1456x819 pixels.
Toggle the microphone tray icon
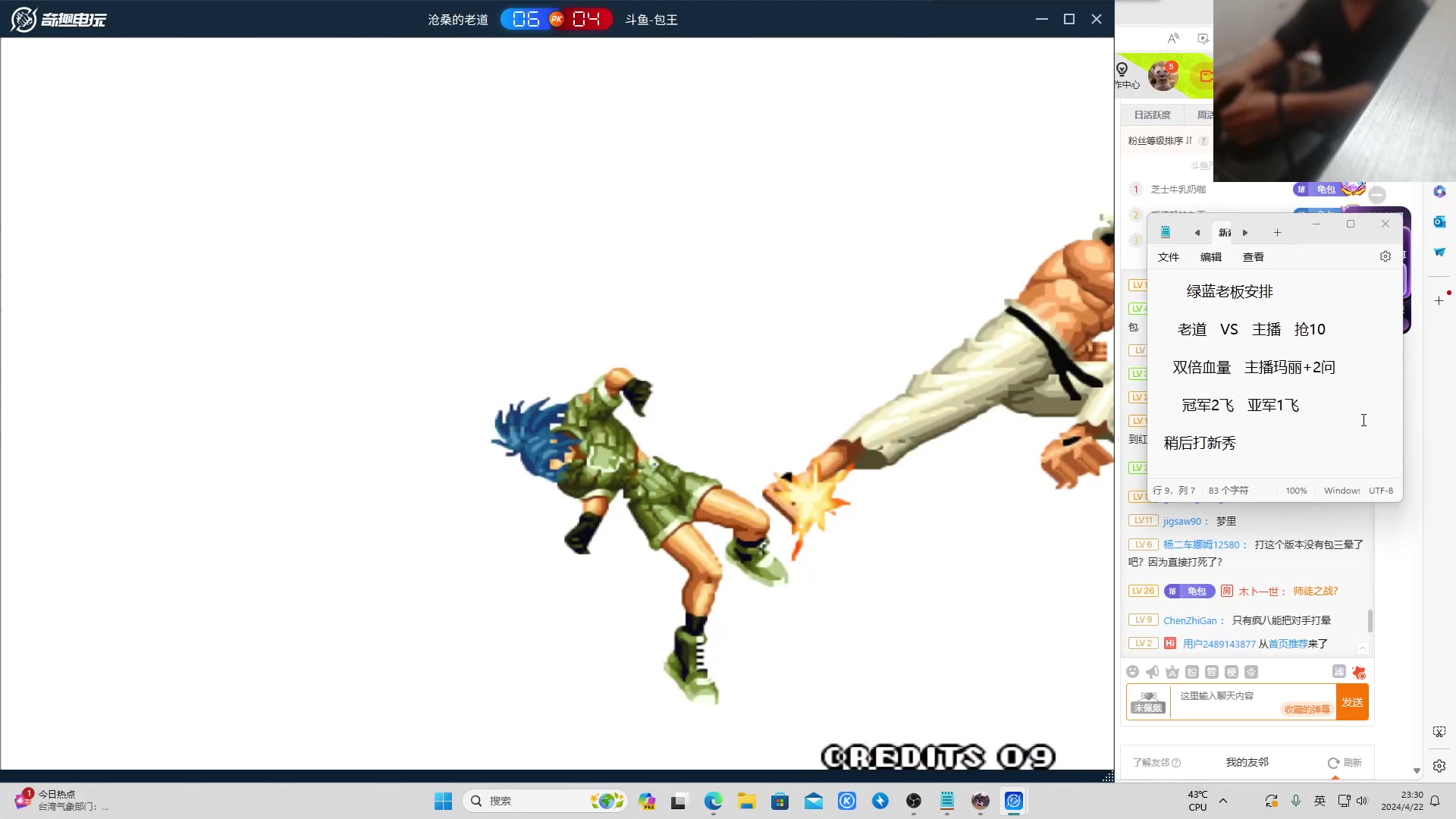tap(1296, 801)
